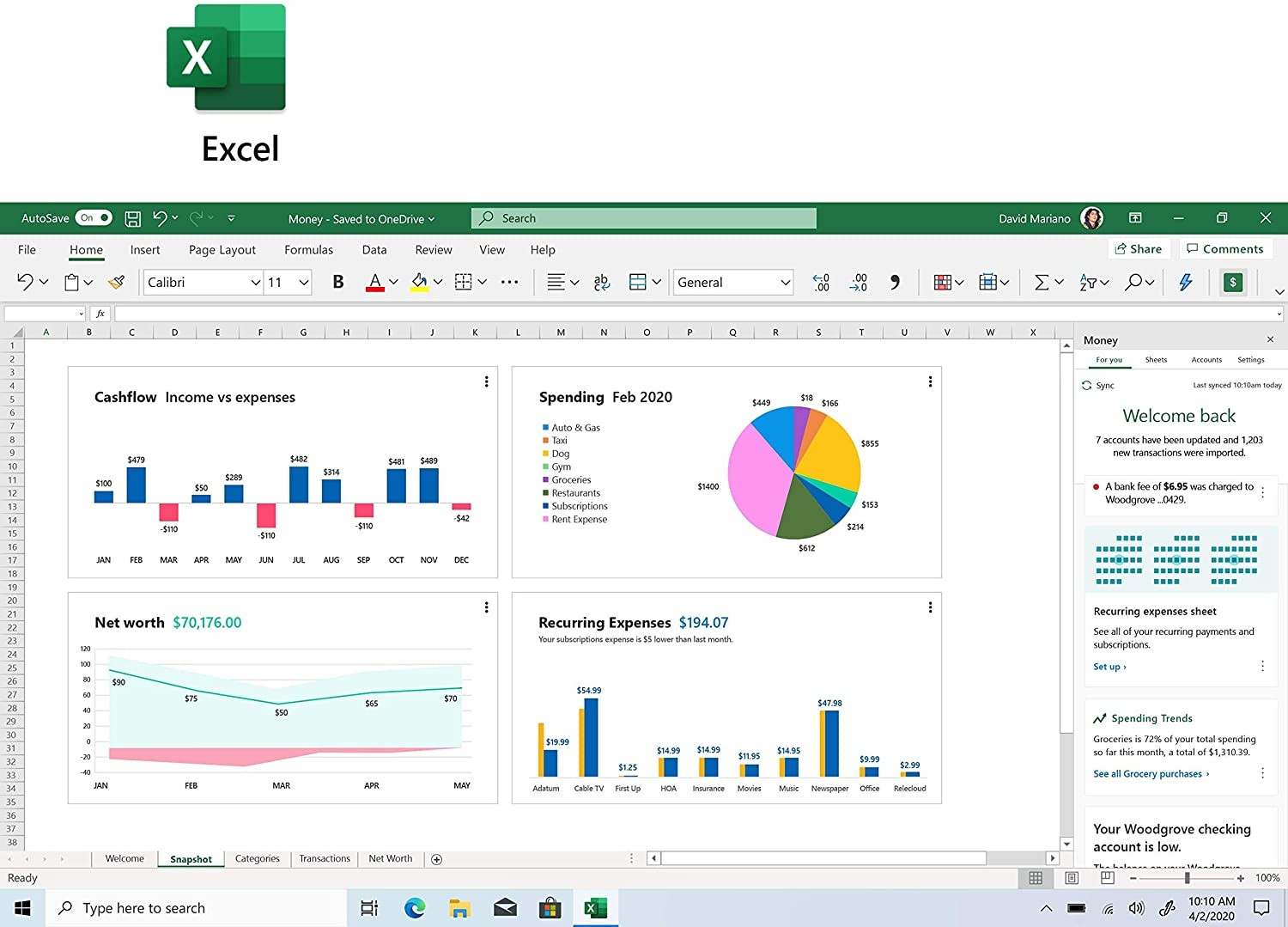Click the zoom slider handle

pos(1187,878)
